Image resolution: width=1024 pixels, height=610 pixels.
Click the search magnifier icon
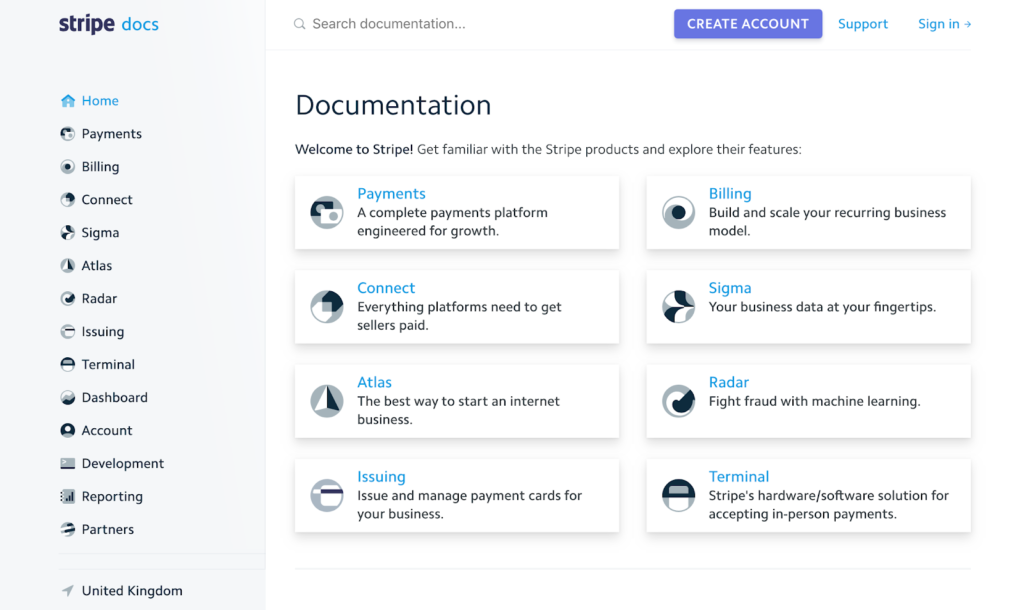298,23
